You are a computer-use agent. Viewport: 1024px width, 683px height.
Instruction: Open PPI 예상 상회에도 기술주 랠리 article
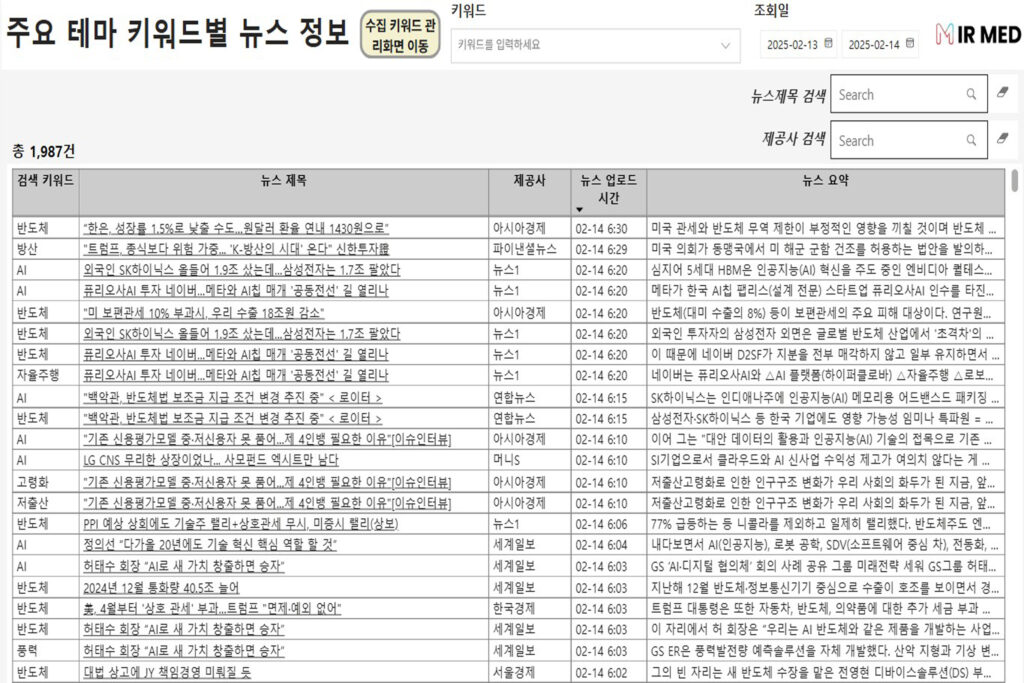(240, 524)
